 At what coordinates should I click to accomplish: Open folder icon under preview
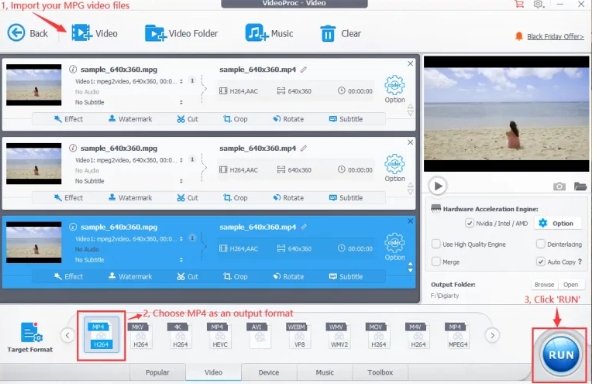click(x=580, y=186)
